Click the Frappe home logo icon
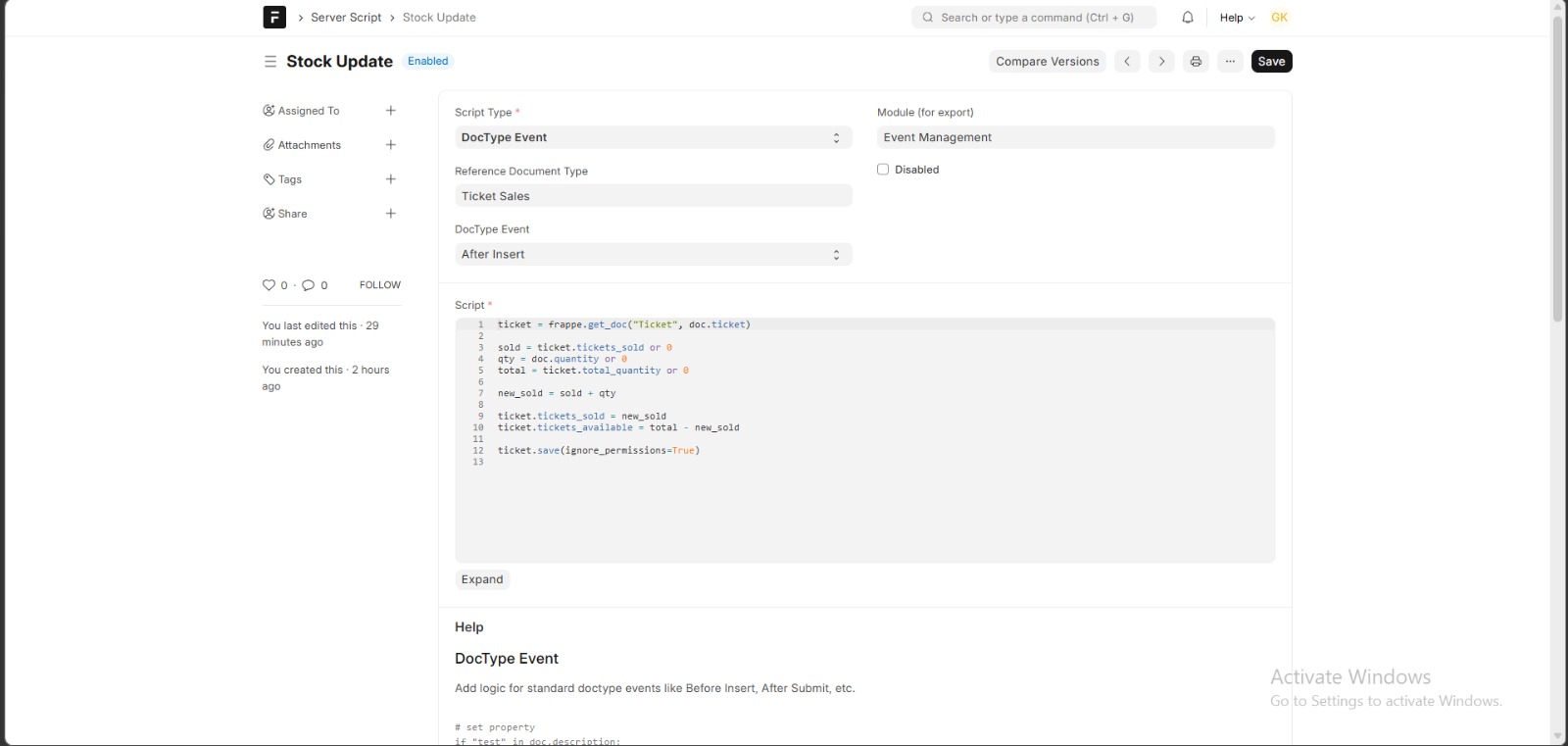This screenshot has height=746, width=1568. [274, 17]
